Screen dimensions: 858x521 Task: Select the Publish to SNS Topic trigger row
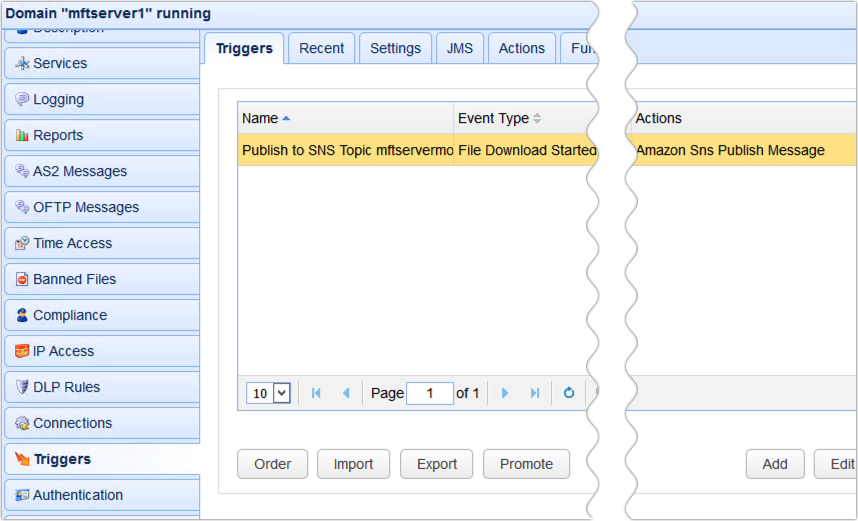point(346,150)
